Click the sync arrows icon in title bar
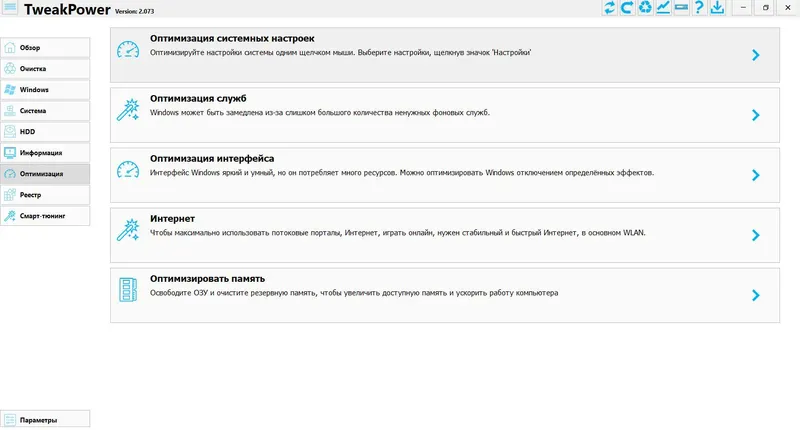800x430 pixels. click(610, 8)
